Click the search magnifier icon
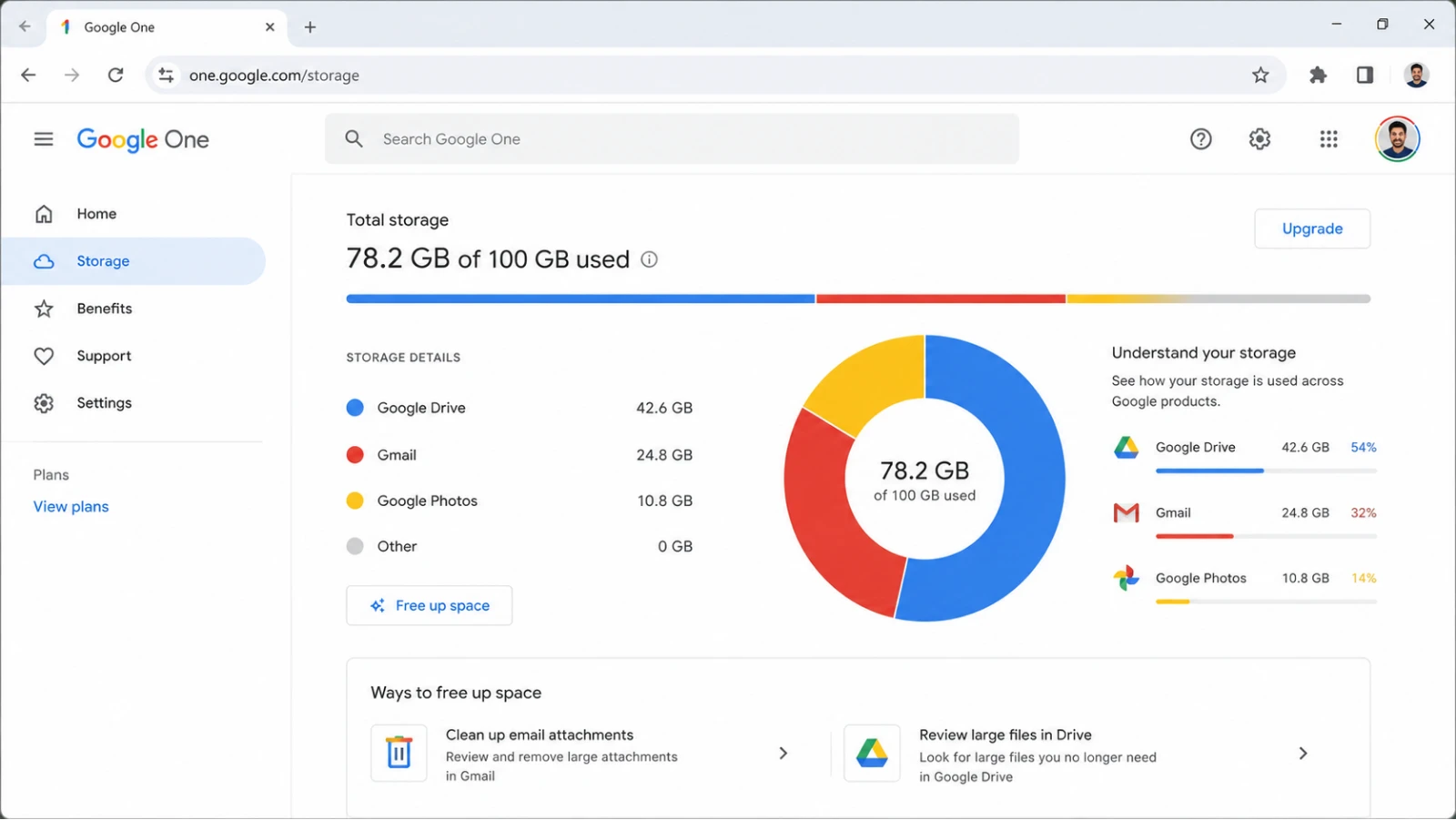This screenshot has width=1456, height=820. [x=354, y=139]
